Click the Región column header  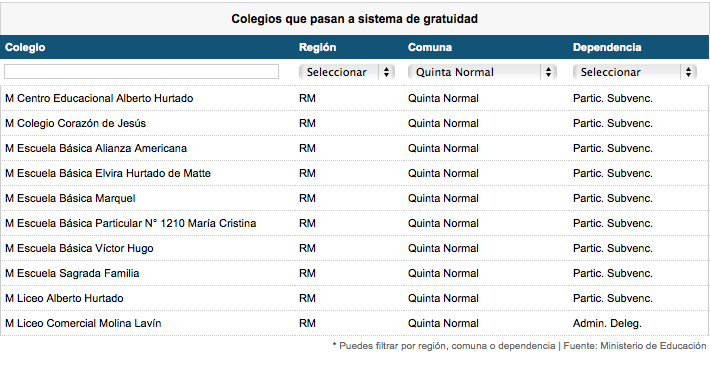pyautogui.click(x=317, y=47)
